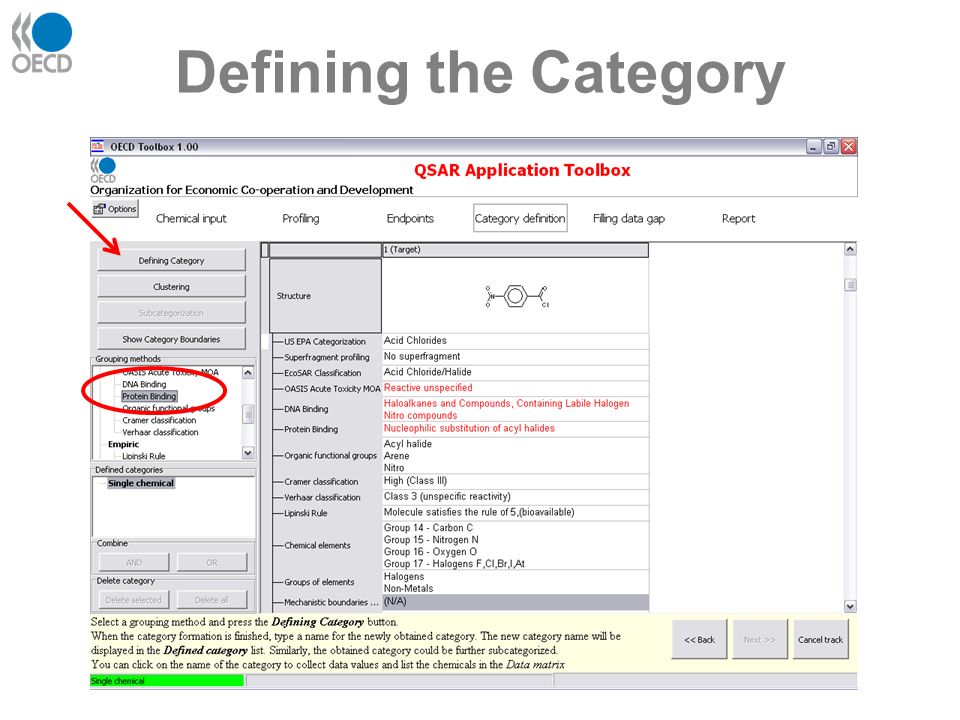Click the Superfragment profiling row label

click(327, 357)
